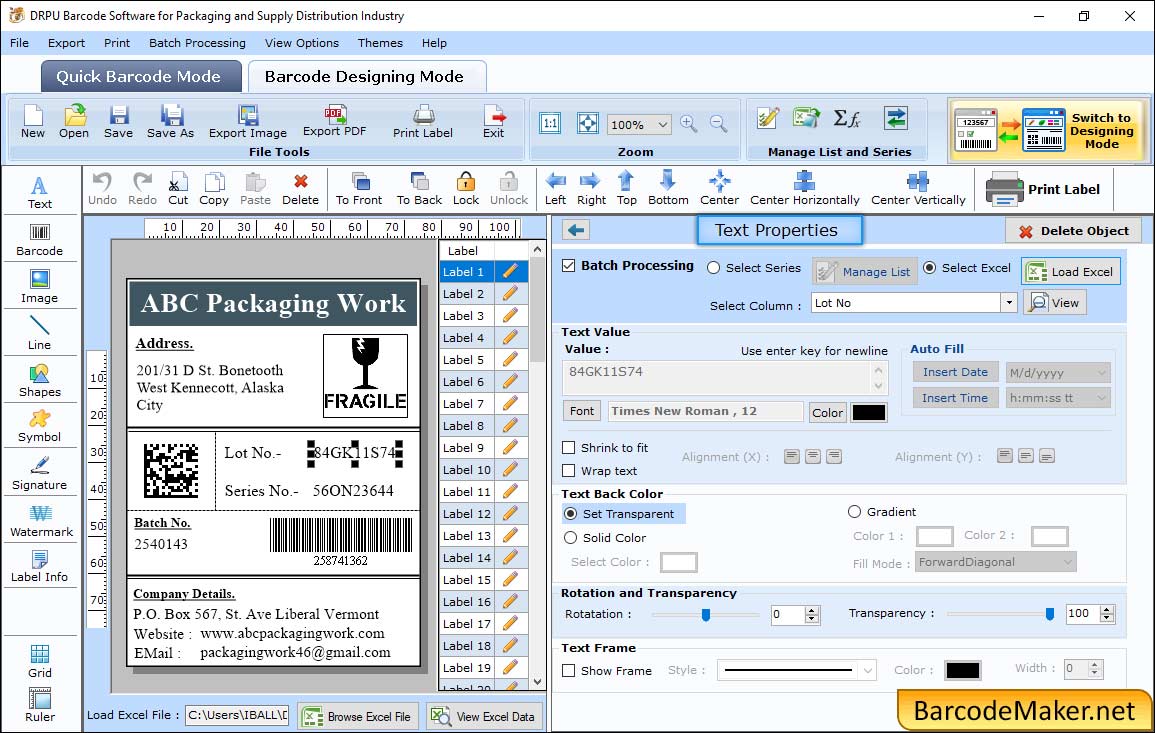Open a file with Open icon
The width and height of the screenshot is (1155, 733).
(74, 121)
